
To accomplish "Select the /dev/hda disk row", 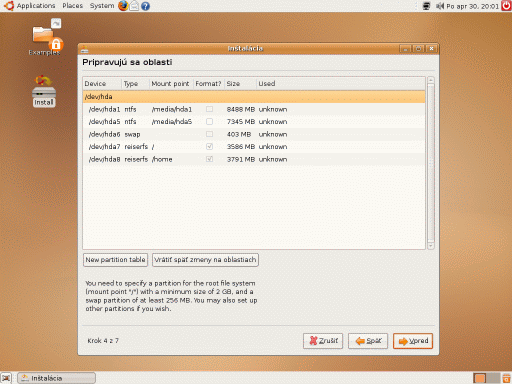I will coord(254,97).
